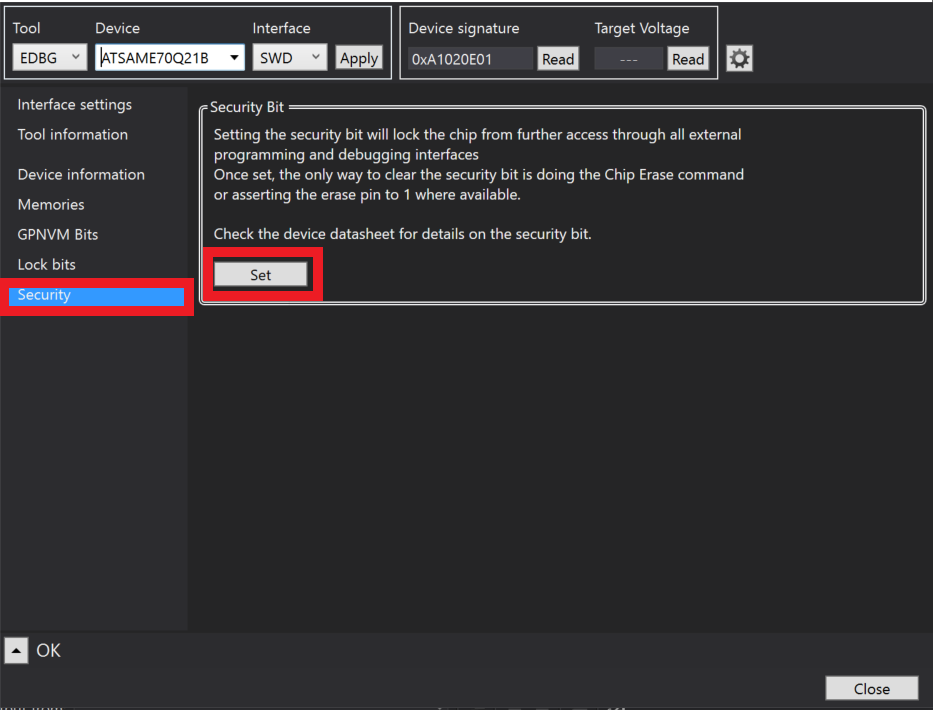Select Lock bits in the sidebar
Viewport: 933px width, 710px height.
(x=46, y=265)
